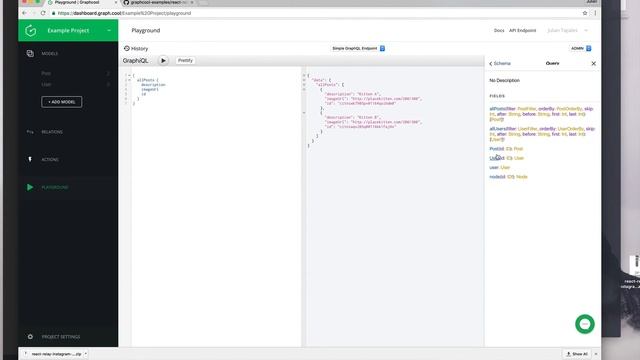The width and height of the screenshot is (640, 360).
Task: Open the user account name menu
Action: (567, 31)
